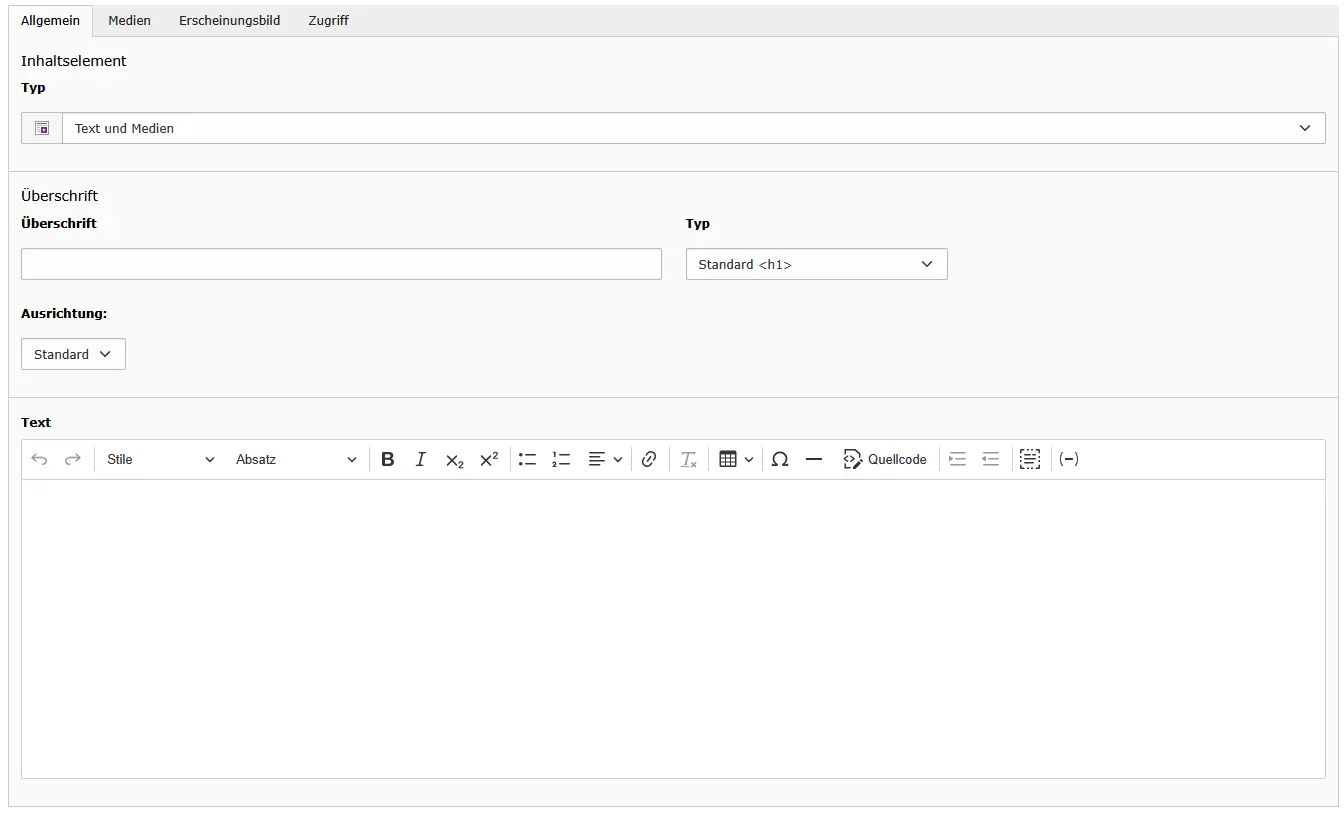The image size is (1344, 817).
Task: Click the Bold formatting icon
Action: pos(388,460)
